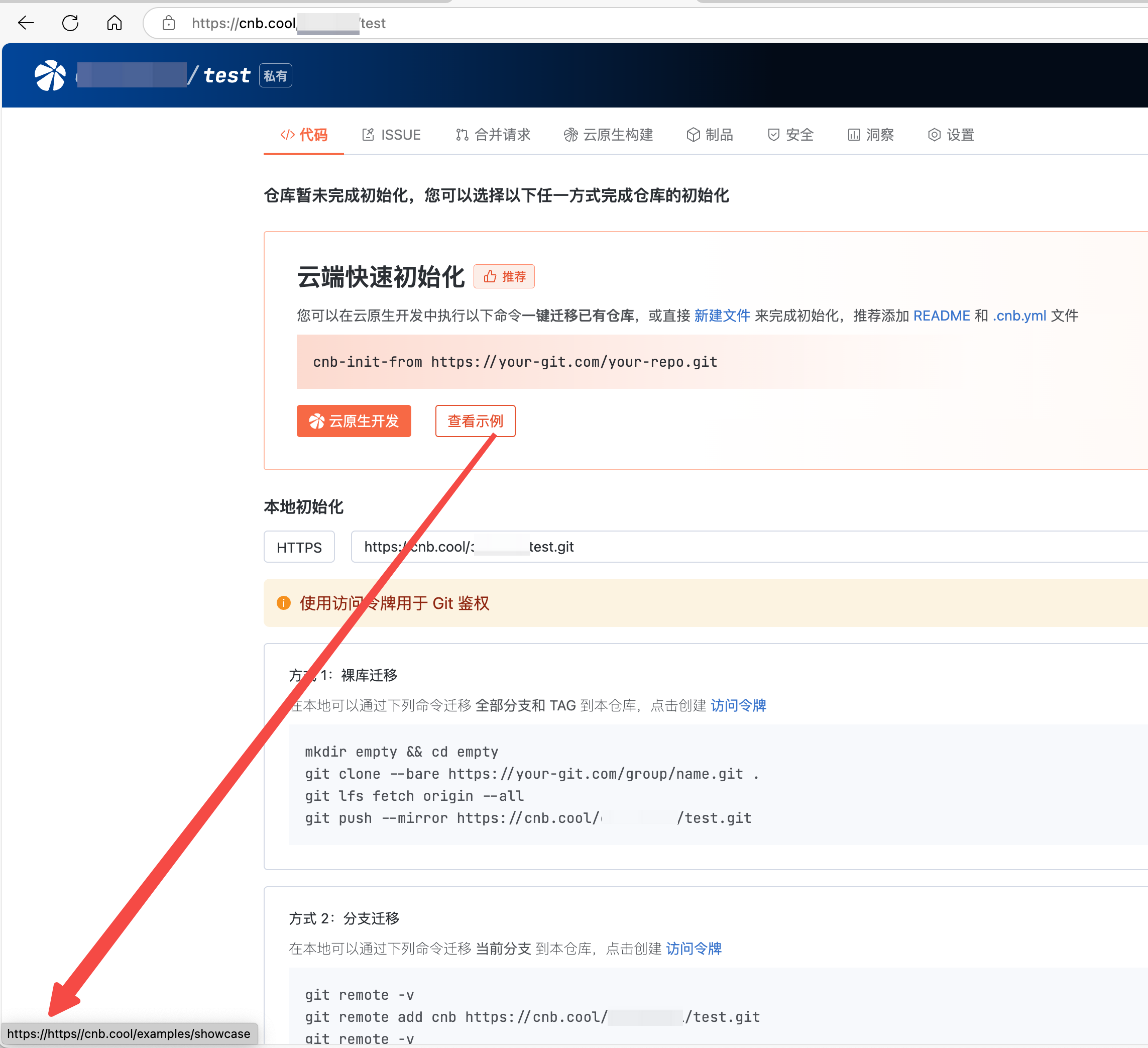Click 访问令牌 link under 裸库迁移
1148x1048 pixels.
tap(738, 706)
